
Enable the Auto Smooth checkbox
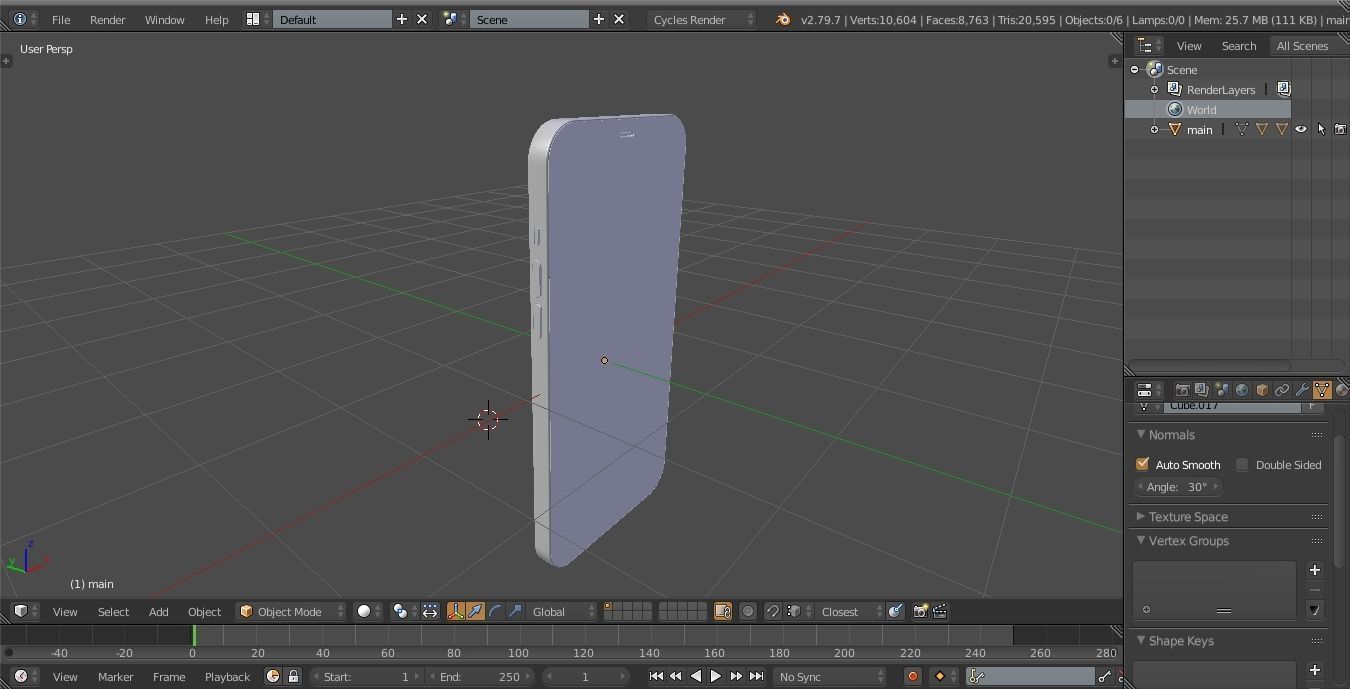1142,464
